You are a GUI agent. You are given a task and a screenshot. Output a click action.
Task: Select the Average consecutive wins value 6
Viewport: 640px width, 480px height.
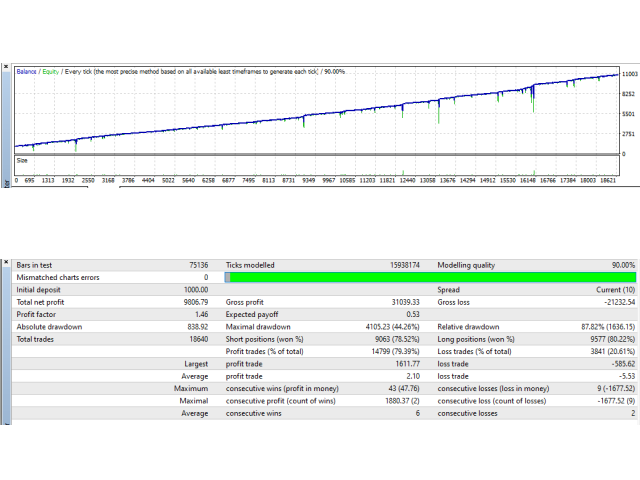pyautogui.click(x=418, y=413)
